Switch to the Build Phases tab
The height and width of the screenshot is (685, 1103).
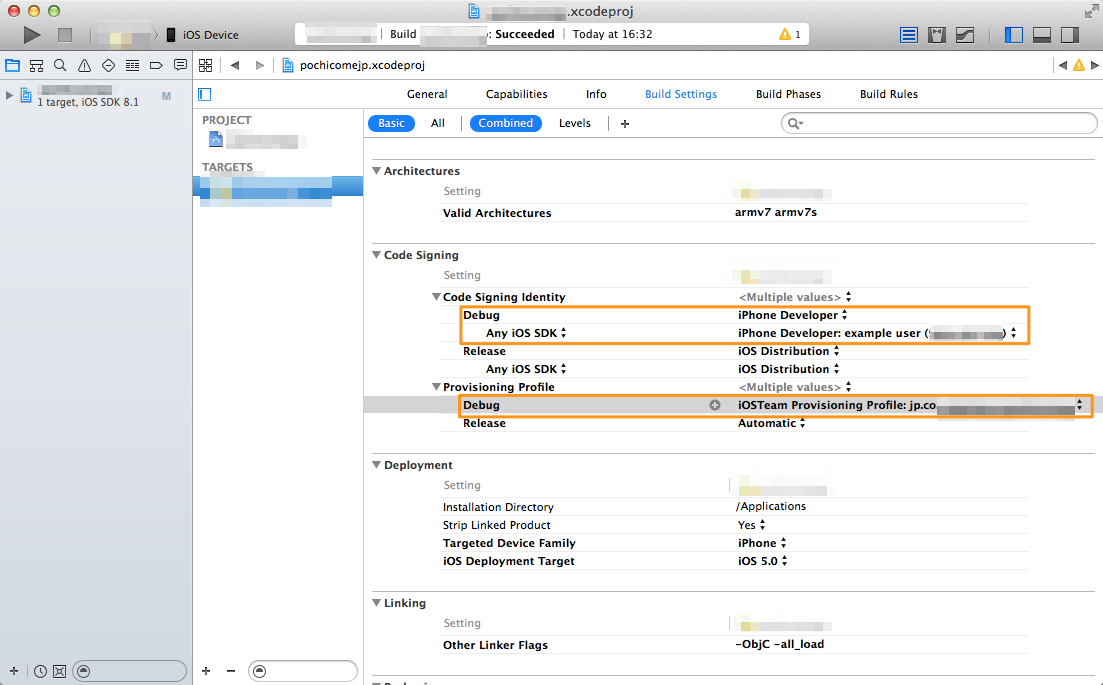[788, 94]
